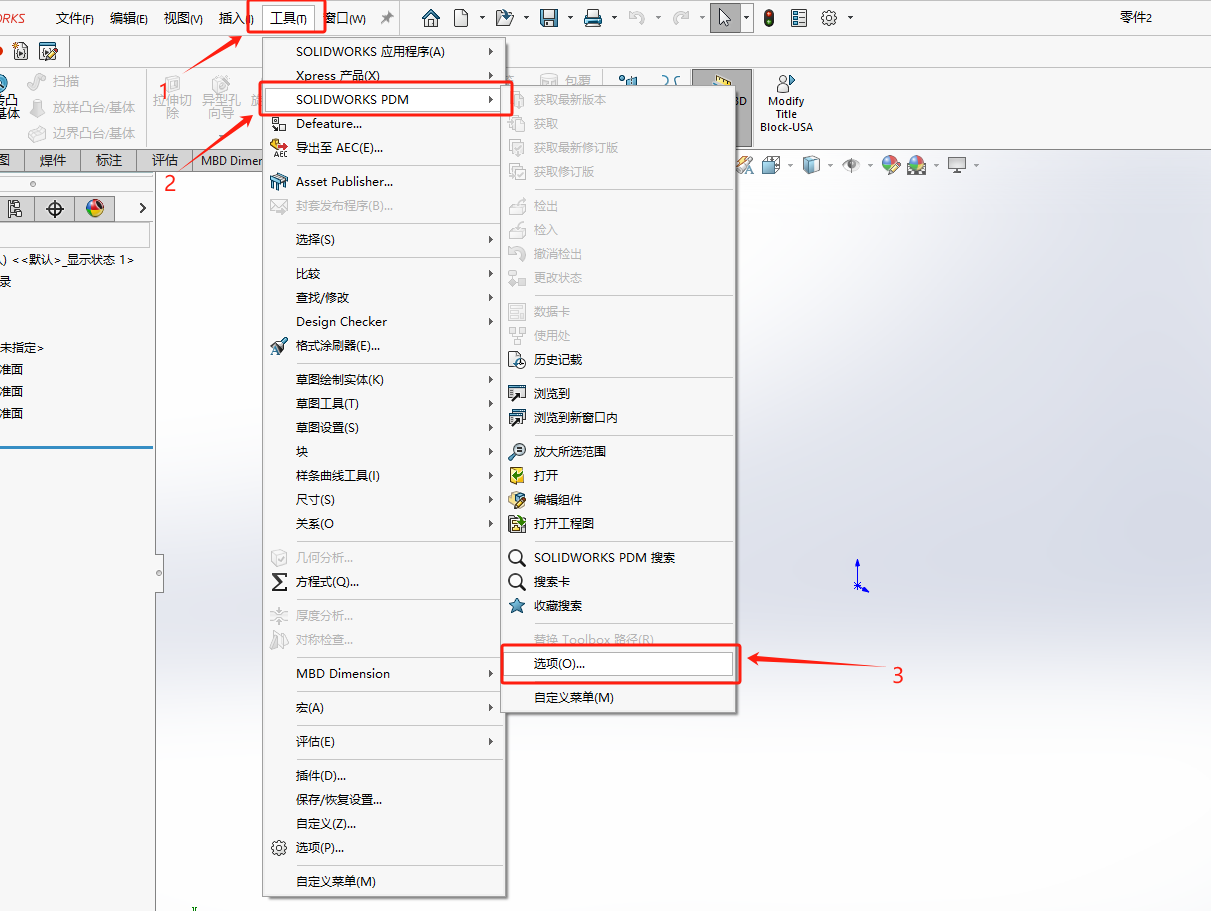Screen dimensions: 1211x911
Task: Toggle the Hide/Show Items eye icon
Action: 850,165
